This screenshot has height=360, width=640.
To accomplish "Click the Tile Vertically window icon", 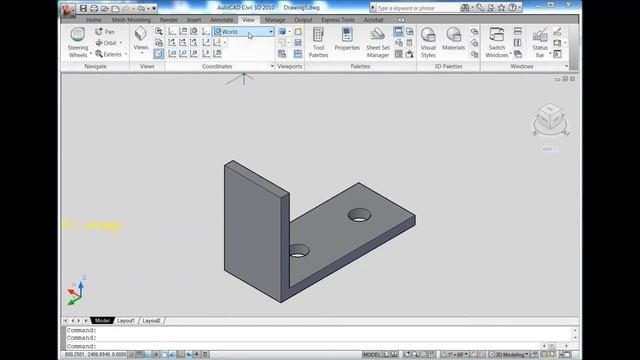I will 518,42.
